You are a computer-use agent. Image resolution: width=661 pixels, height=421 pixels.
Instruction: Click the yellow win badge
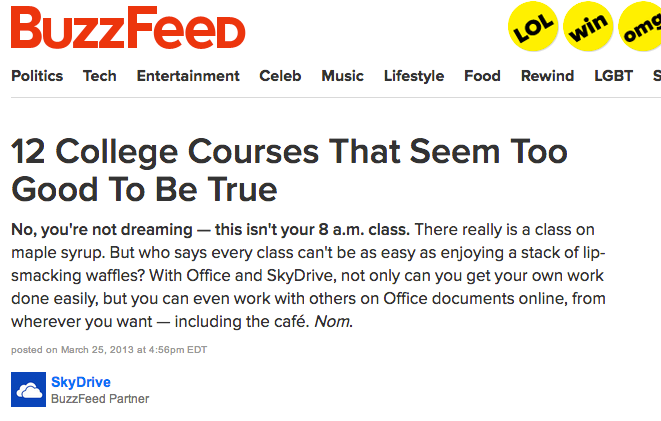(589, 29)
